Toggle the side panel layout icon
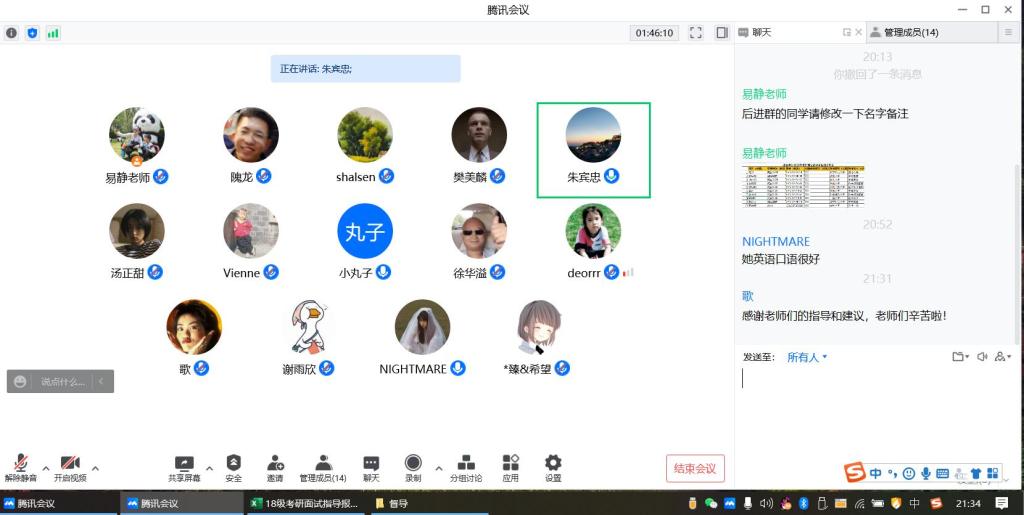Screen dimensions: 1024x515 click(722, 33)
